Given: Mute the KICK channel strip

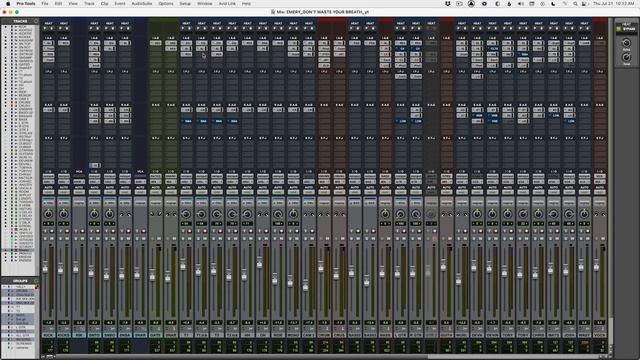Looking at the screenshot, I should point(52,238).
